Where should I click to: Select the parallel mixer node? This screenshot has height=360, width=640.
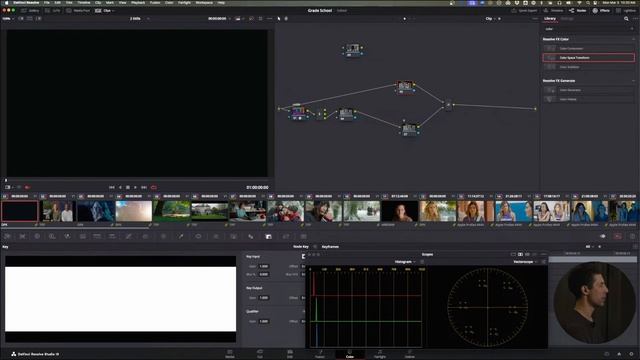(448, 105)
